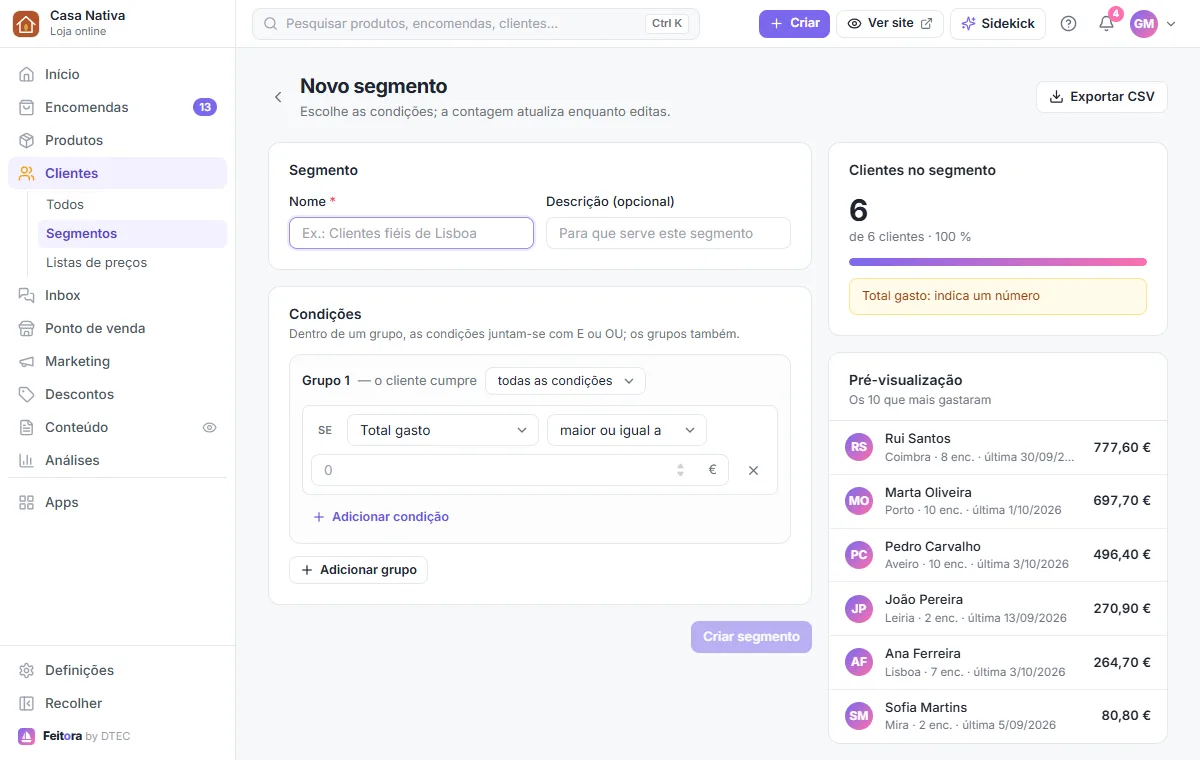
Task: Click the Criar segmento button
Action: [751, 637]
